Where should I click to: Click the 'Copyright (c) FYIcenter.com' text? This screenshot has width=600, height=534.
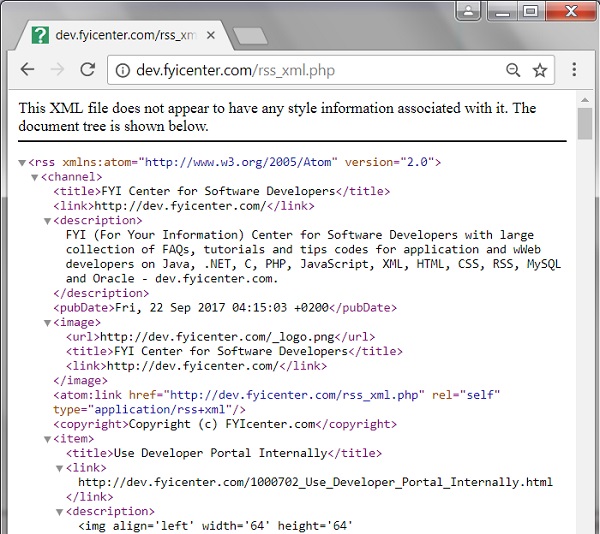coord(222,424)
